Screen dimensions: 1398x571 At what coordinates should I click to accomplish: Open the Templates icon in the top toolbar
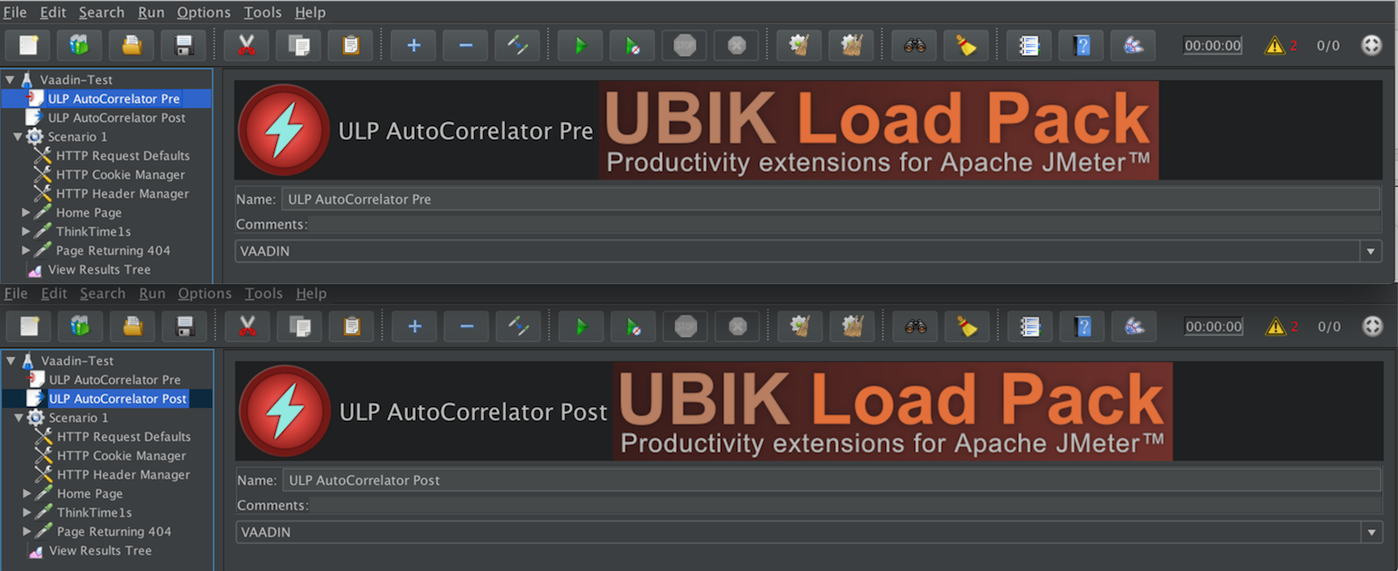[79, 45]
